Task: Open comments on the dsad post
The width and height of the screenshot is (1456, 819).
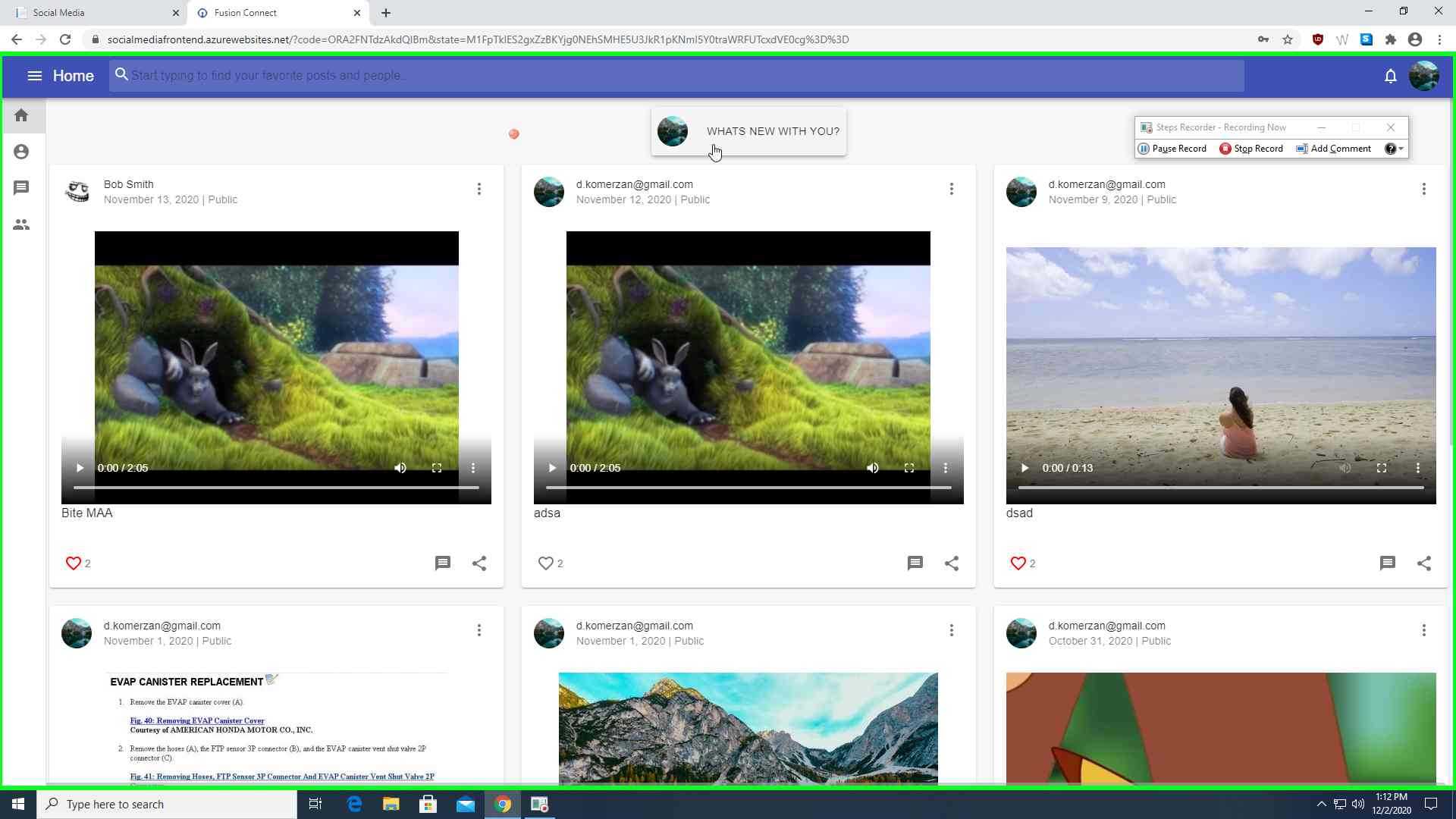Action: 1388,563
